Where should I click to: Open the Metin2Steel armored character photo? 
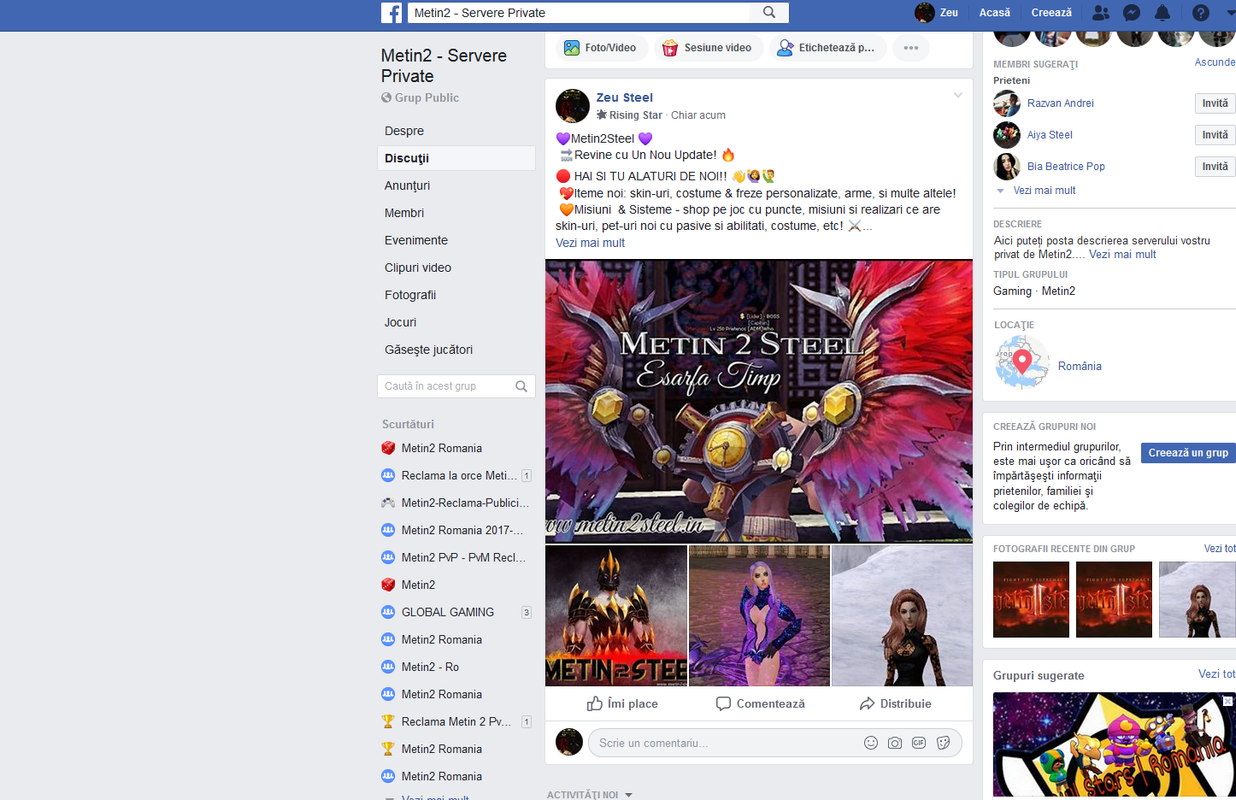pos(617,615)
